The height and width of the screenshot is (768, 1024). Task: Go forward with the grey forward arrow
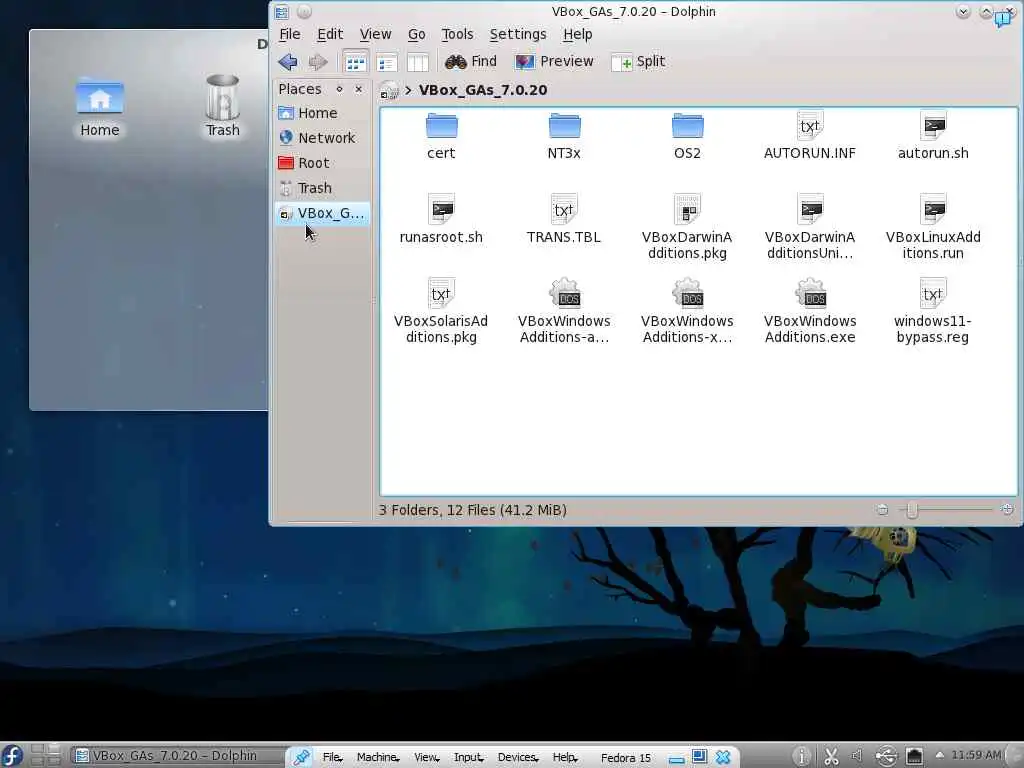pyautogui.click(x=318, y=62)
